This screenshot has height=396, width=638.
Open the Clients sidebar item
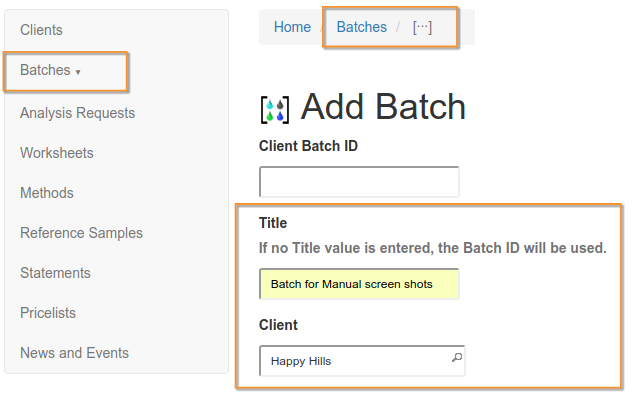[x=41, y=30]
